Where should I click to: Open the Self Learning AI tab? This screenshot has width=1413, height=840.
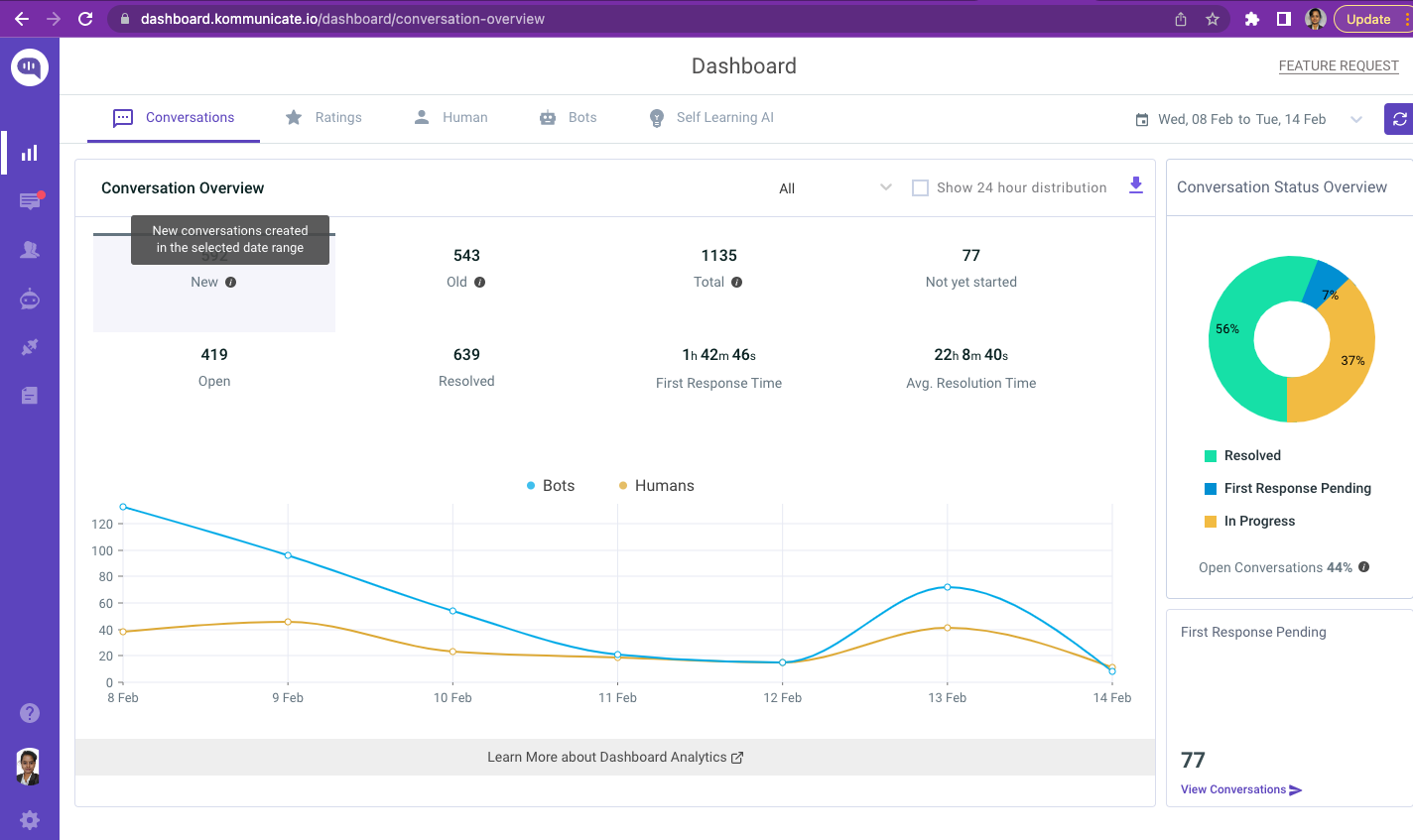(x=710, y=117)
